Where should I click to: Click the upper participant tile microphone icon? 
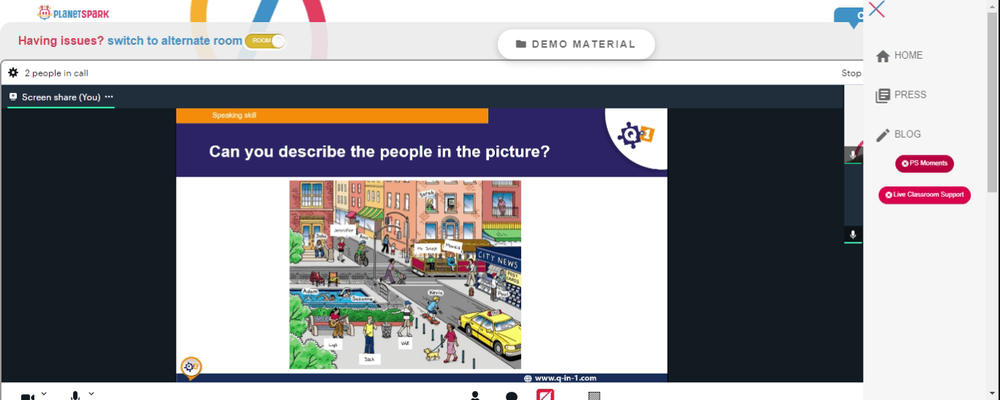(x=853, y=155)
